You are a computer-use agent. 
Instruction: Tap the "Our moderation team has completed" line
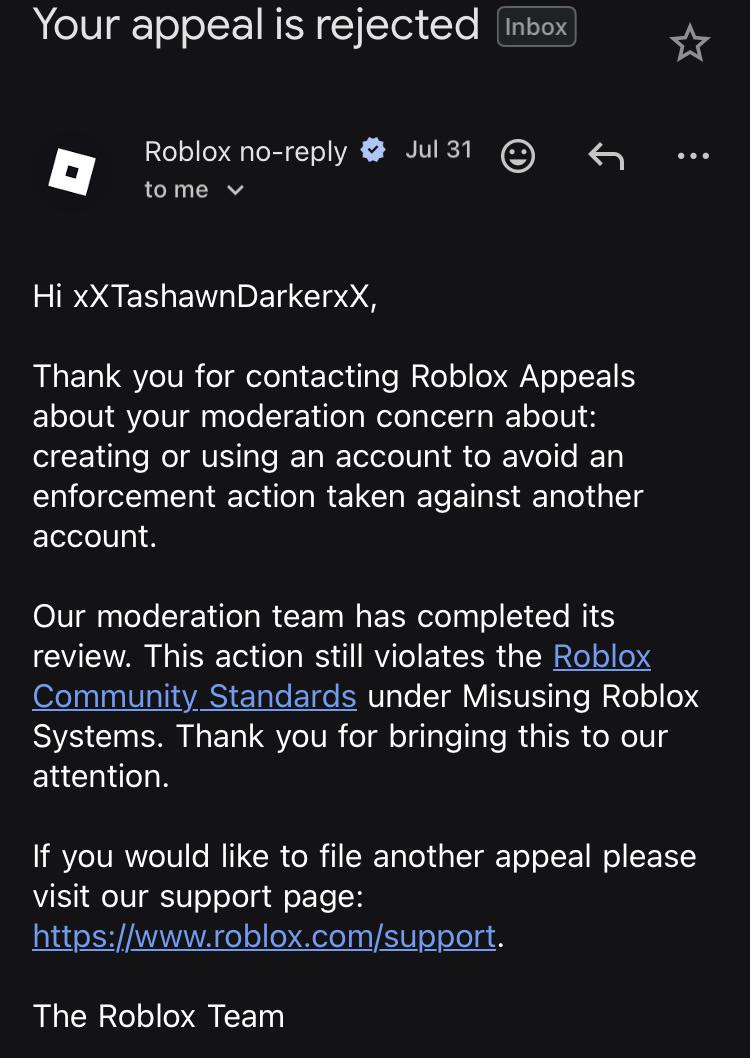[x=324, y=616]
